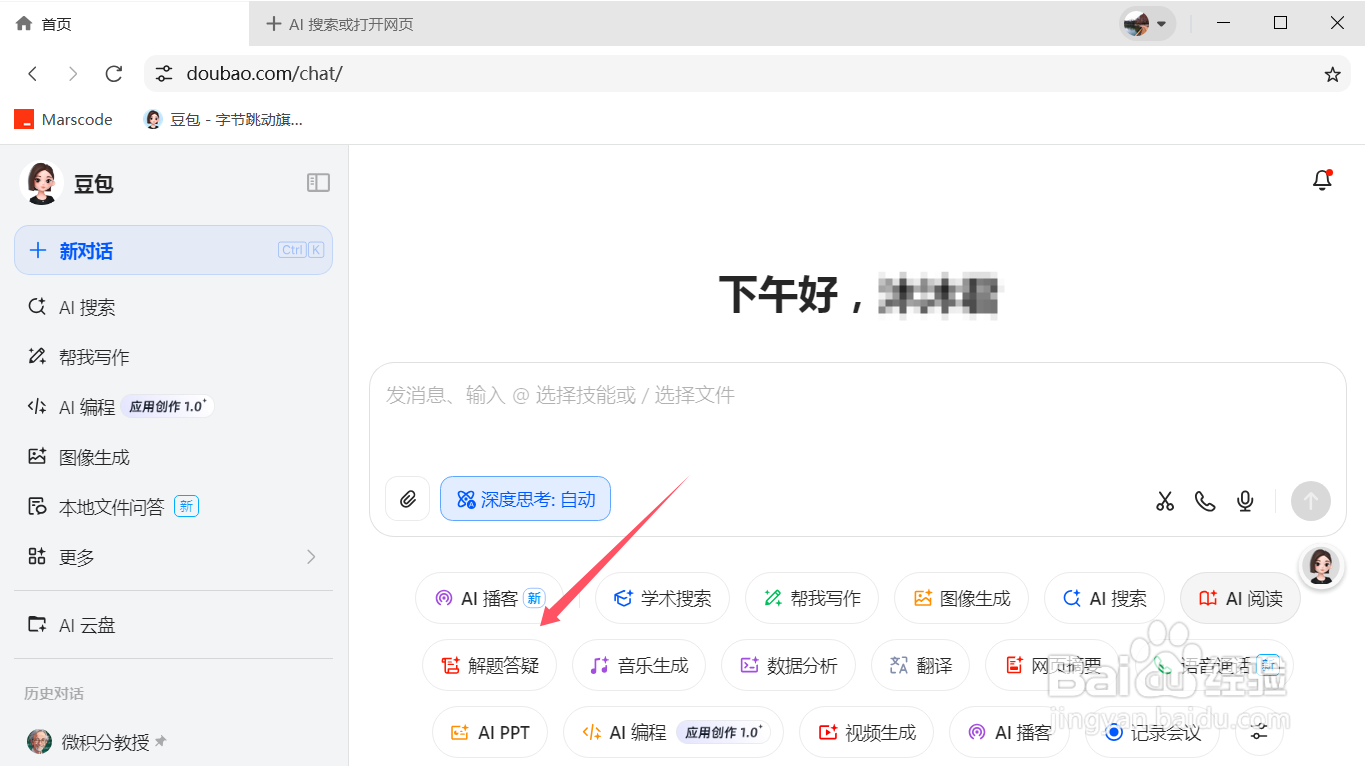This screenshot has width=1365, height=766.
Task: Open a new tab with the plus icon
Action: 273,23
